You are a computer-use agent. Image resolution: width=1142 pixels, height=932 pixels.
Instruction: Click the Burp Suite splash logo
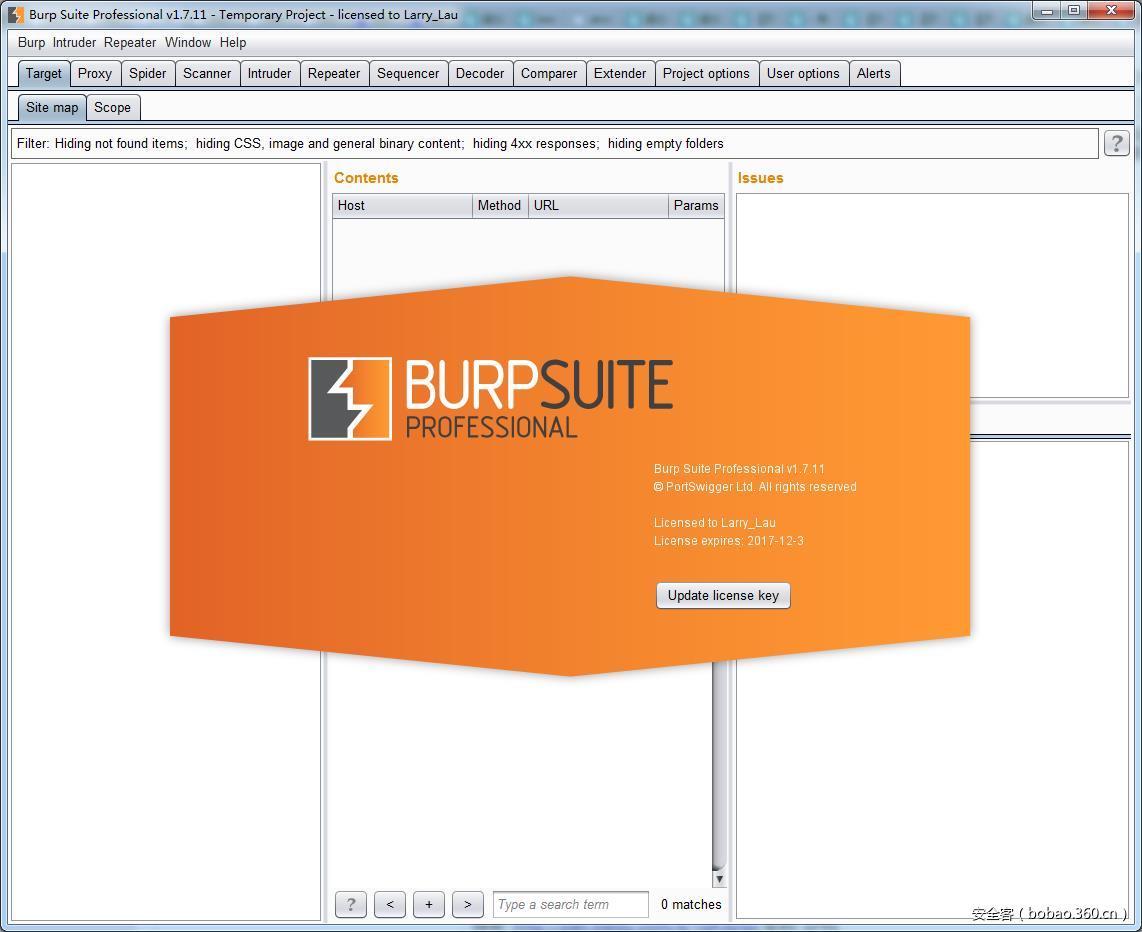(490, 399)
